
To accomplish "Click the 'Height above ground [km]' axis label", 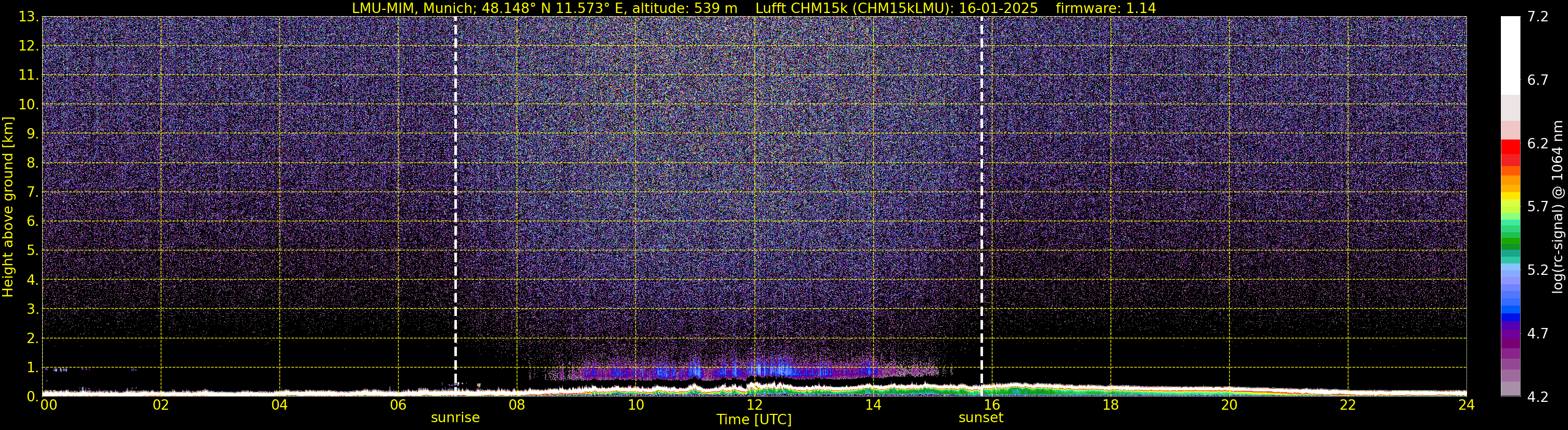I will pyautogui.click(x=8, y=207).
